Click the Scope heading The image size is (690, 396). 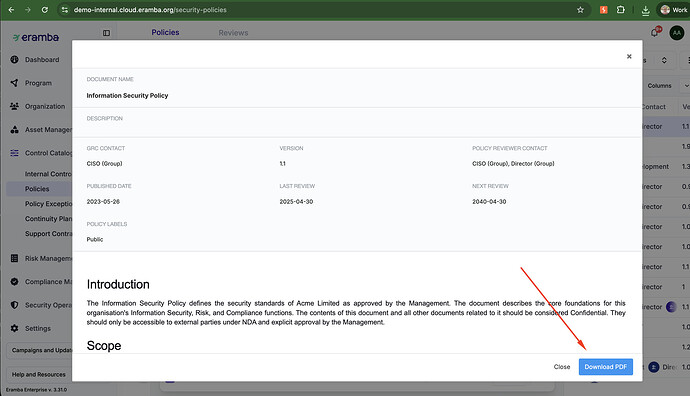104,346
